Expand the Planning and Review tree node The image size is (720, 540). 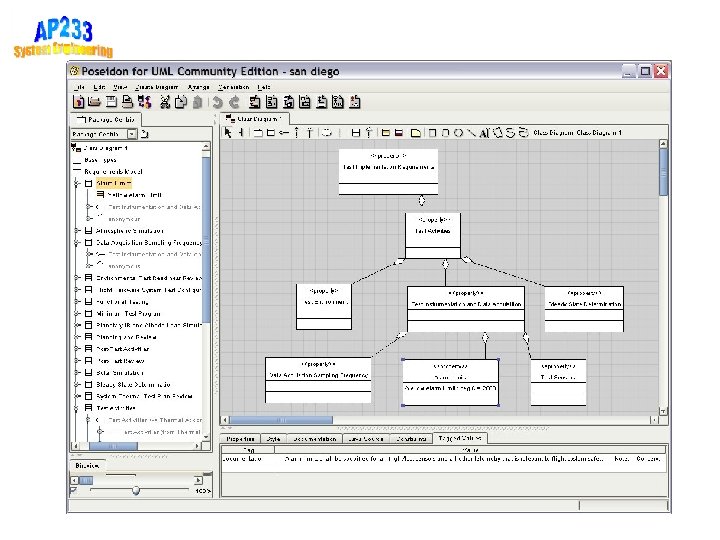coord(77,337)
